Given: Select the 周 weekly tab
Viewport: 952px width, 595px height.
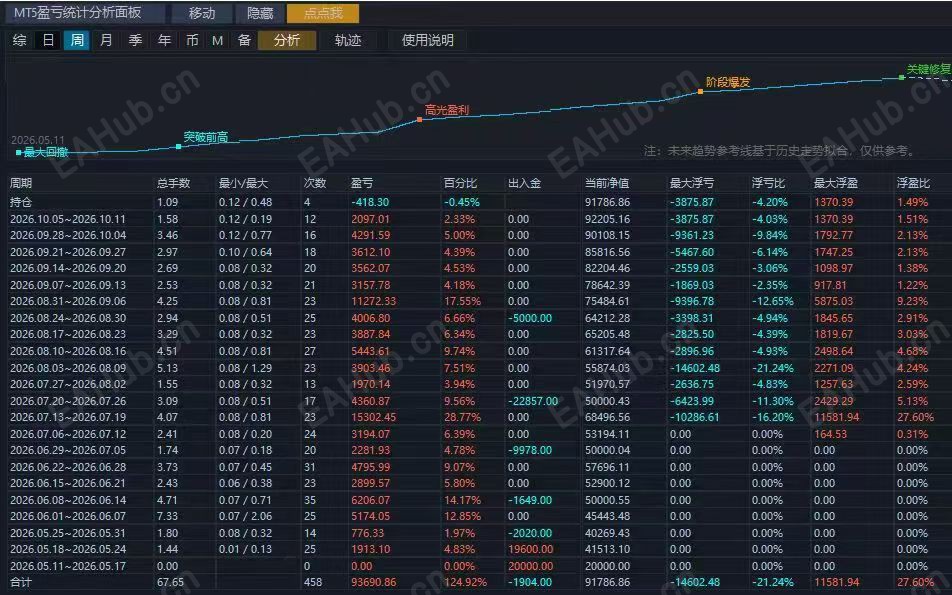Looking at the screenshot, I should tap(77, 40).
